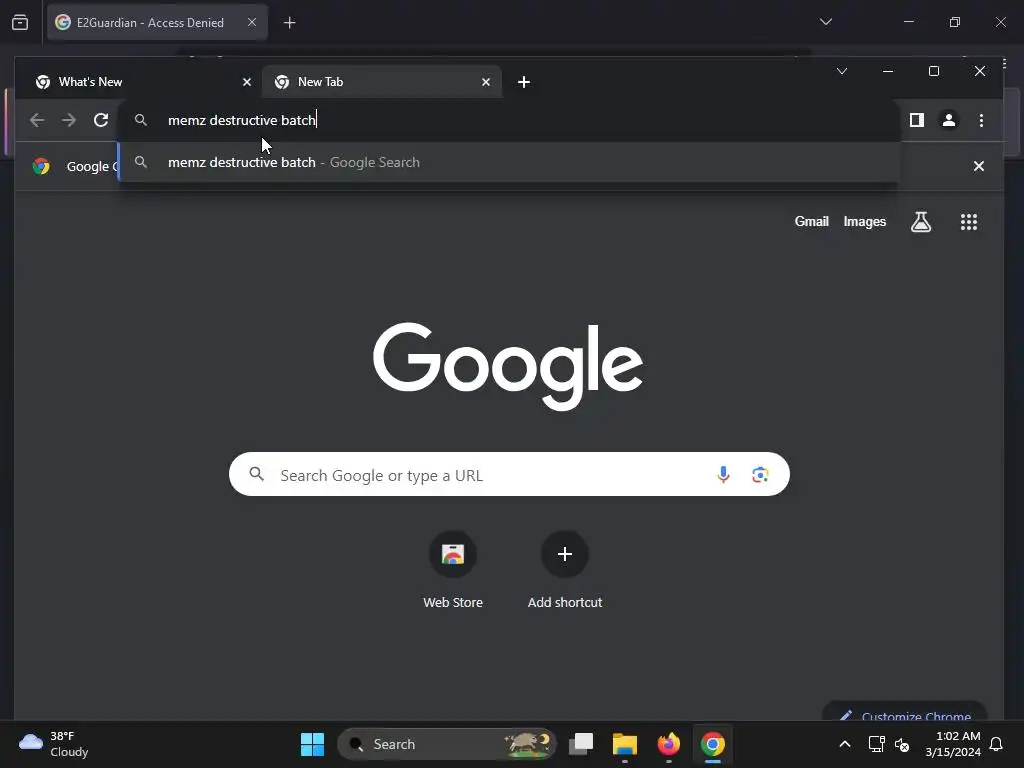Click the Google logo doodle

(x=508, y=366)
